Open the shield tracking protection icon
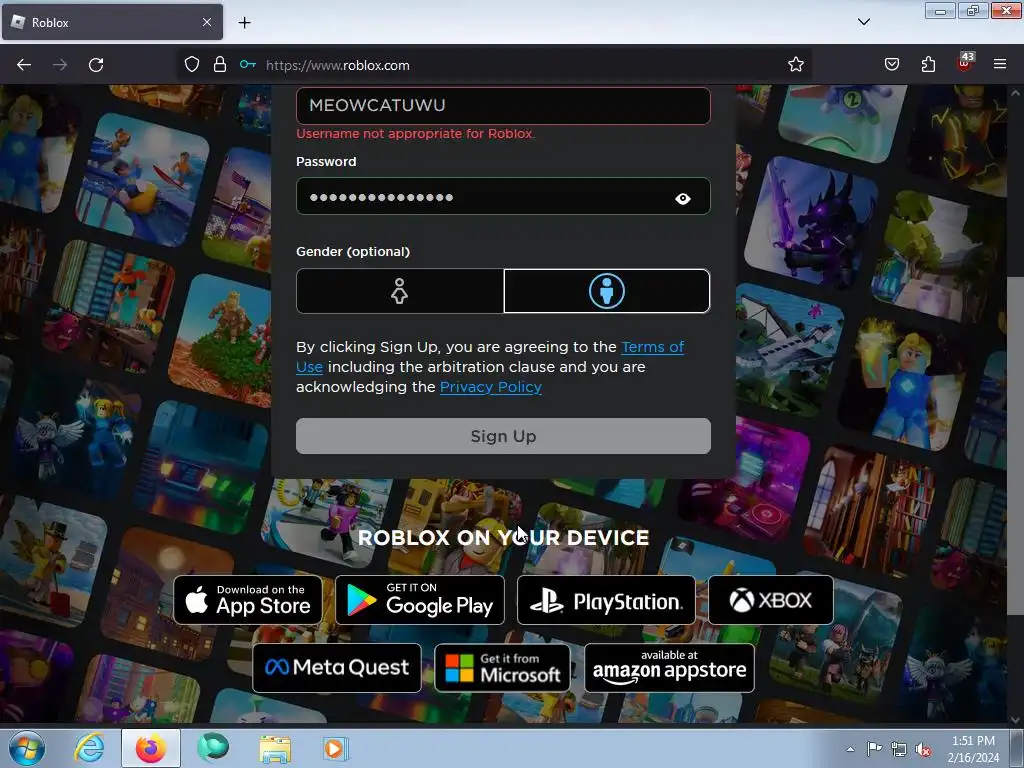1024x768 pixels. (x=191, y=65)
